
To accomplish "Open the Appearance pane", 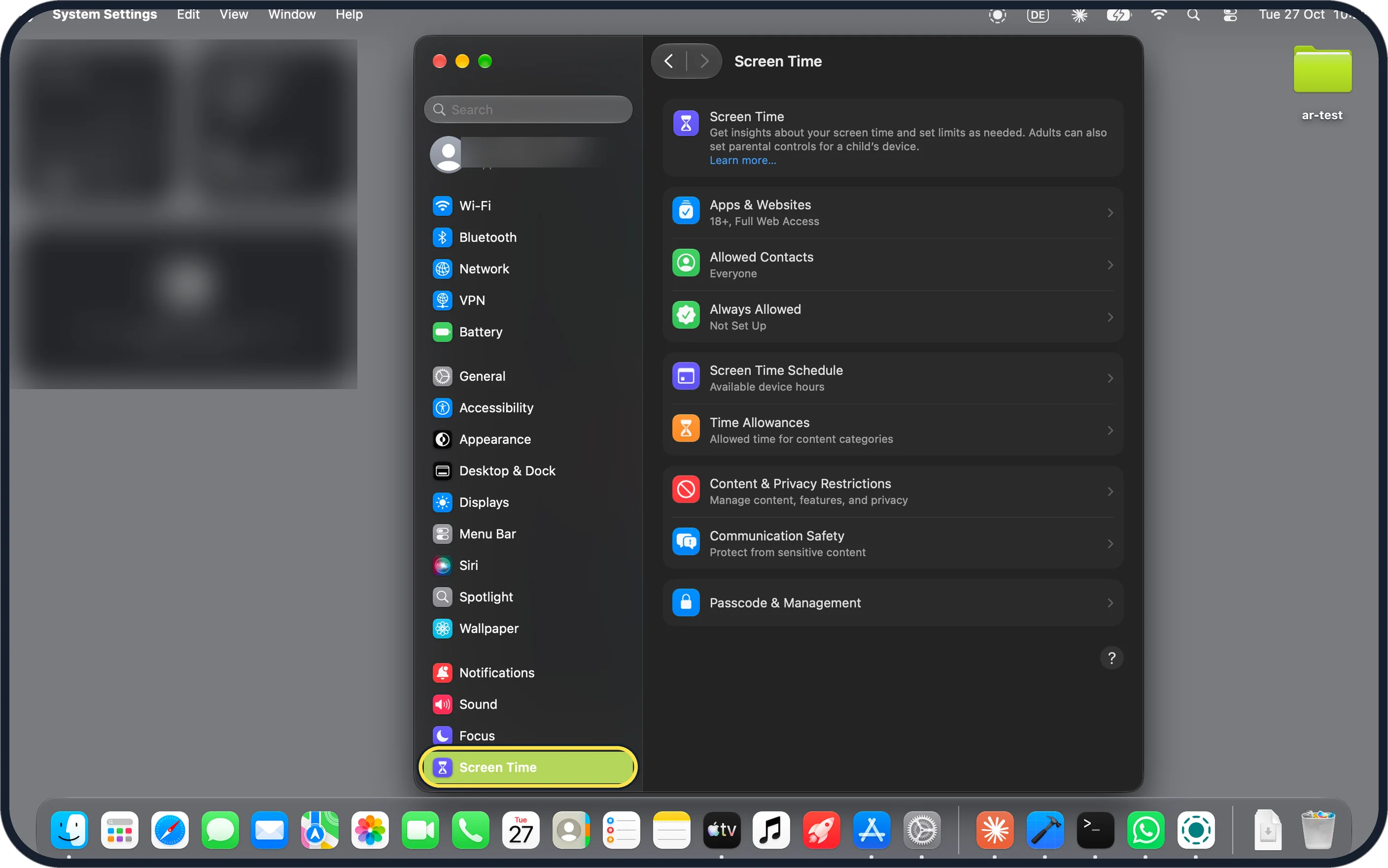I will click(x=527, y=439).
